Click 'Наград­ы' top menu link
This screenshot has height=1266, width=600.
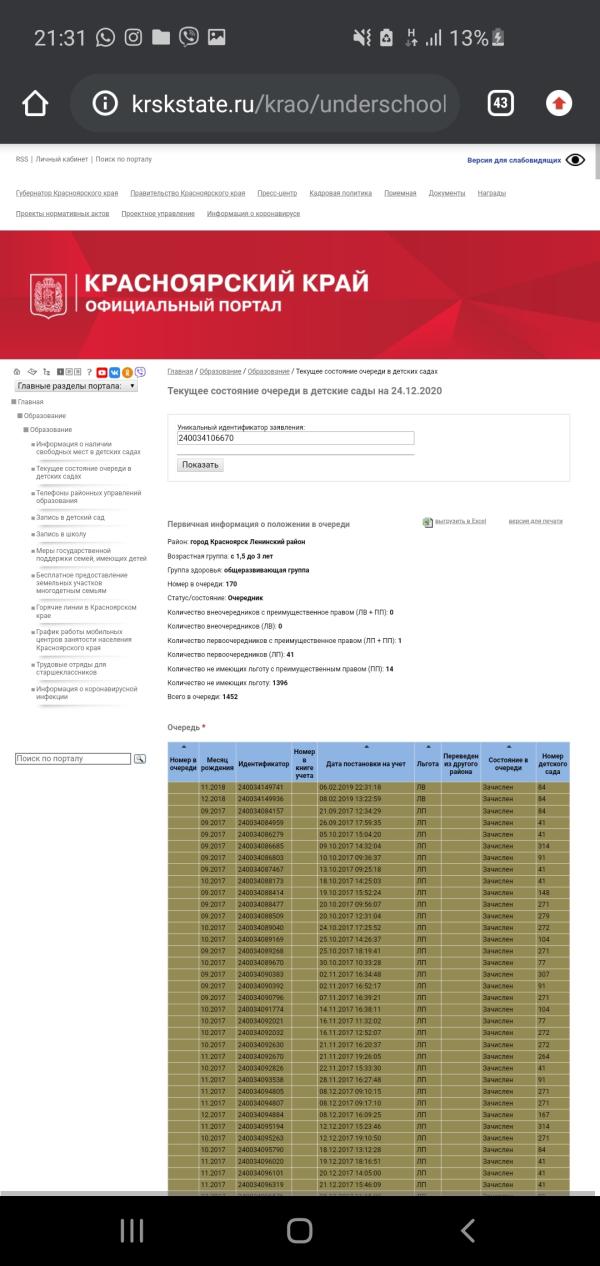click(x=491, y=193)
